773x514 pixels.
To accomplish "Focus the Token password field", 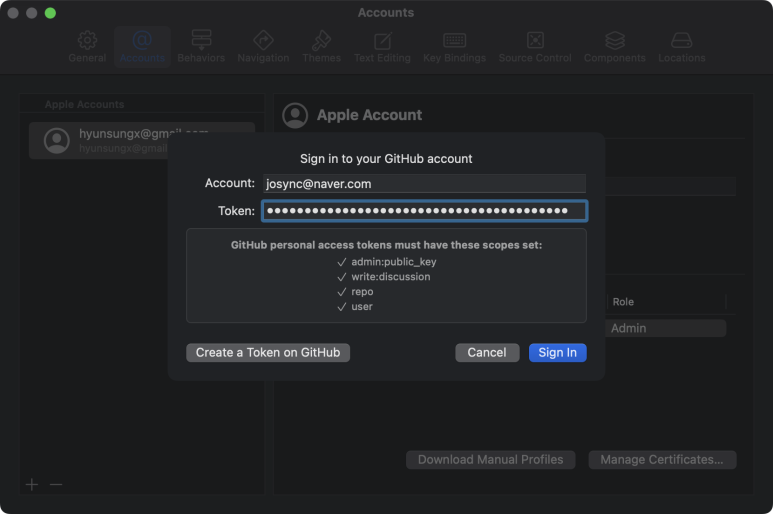I will pyautogui.click(x=424, y=211).
